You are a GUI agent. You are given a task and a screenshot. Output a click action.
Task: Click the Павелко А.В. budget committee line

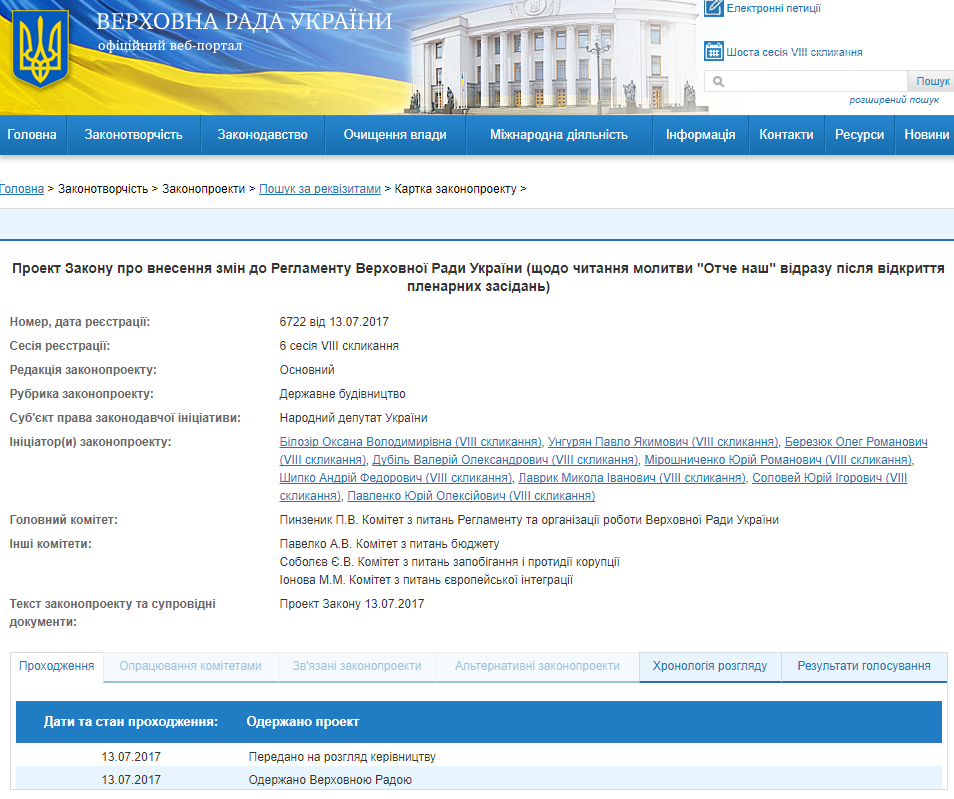(x=389, y=544)
